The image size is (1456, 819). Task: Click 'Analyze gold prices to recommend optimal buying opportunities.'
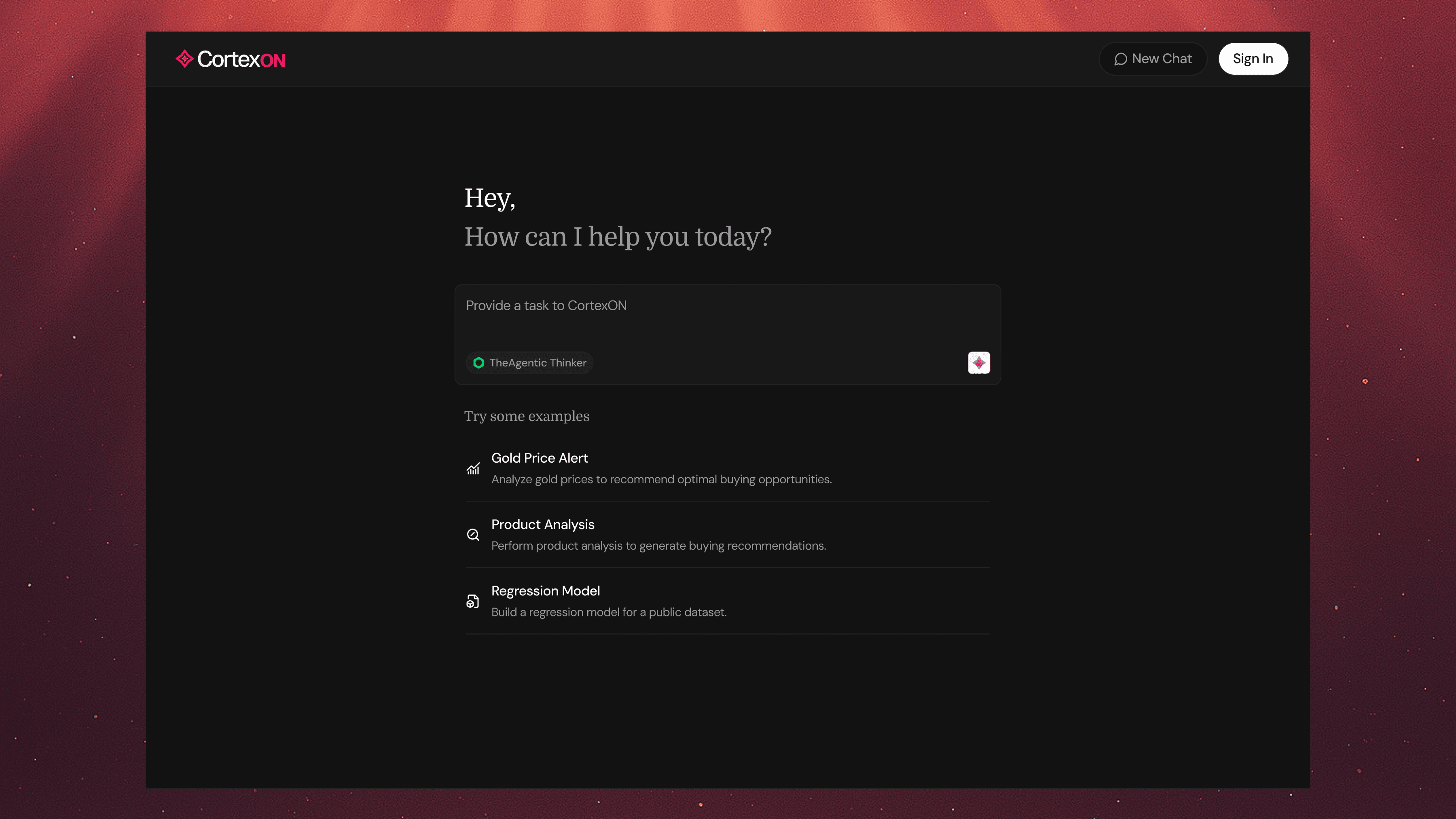661,479
